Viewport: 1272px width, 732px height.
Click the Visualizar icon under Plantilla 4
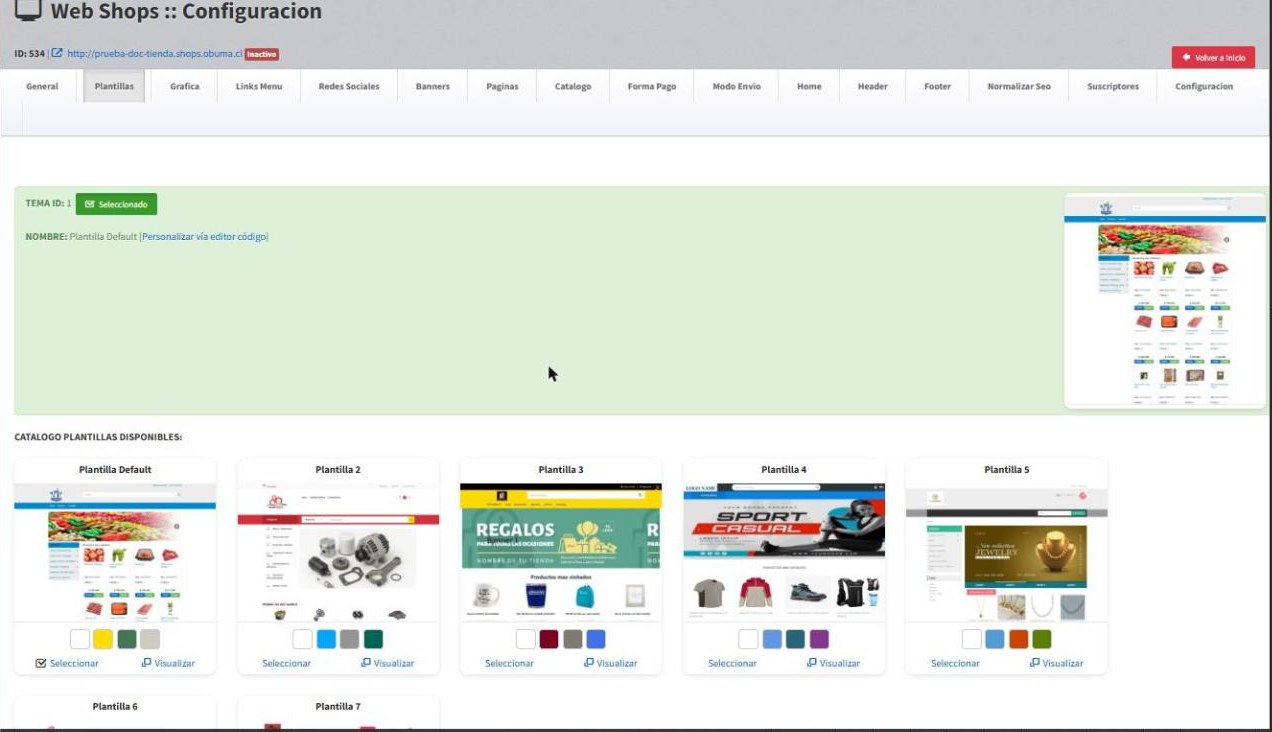pyautogui.click(x=812, y=663)
